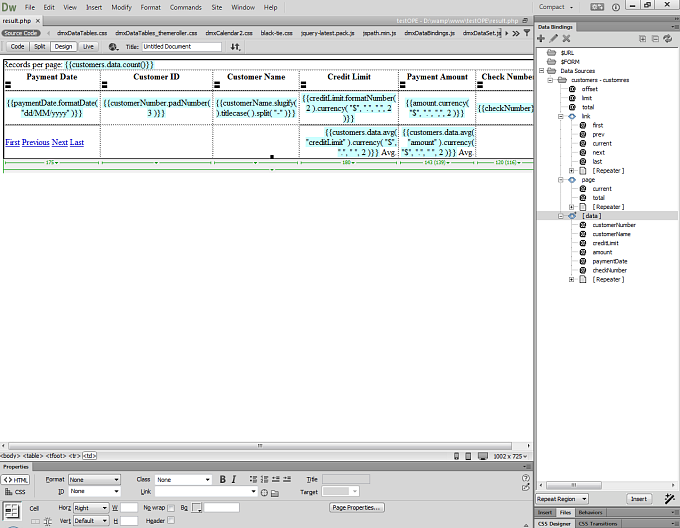Open the preview in browser globe icon
This screenshot has width=680, height=528.
click(113, 47)
